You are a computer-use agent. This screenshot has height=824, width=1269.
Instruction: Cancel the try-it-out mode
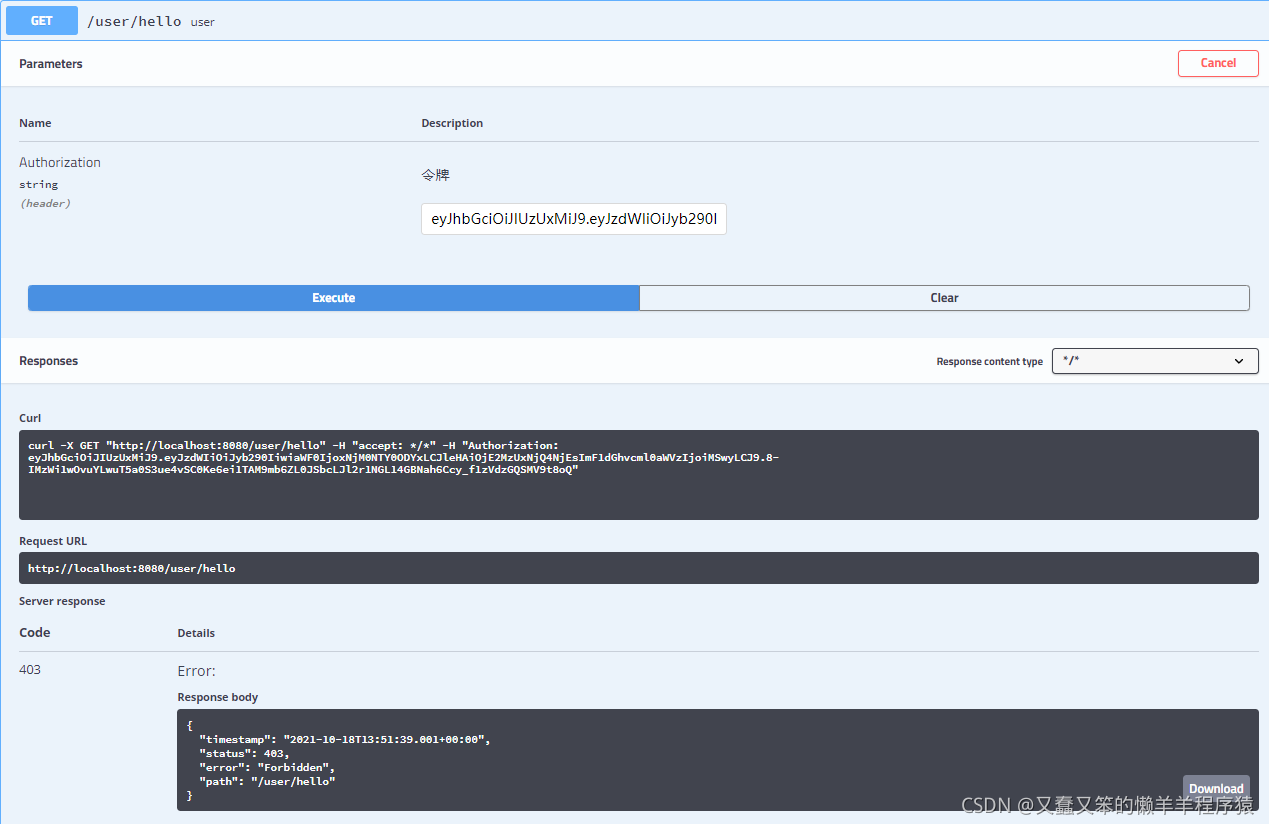coord(1218,63)
